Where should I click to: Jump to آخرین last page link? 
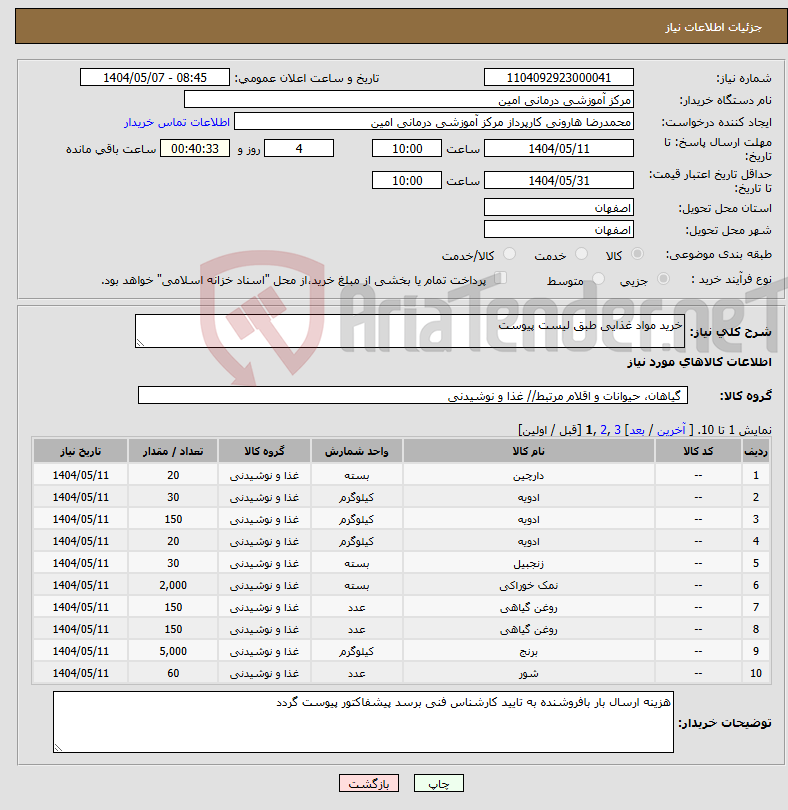pos(671,430)
